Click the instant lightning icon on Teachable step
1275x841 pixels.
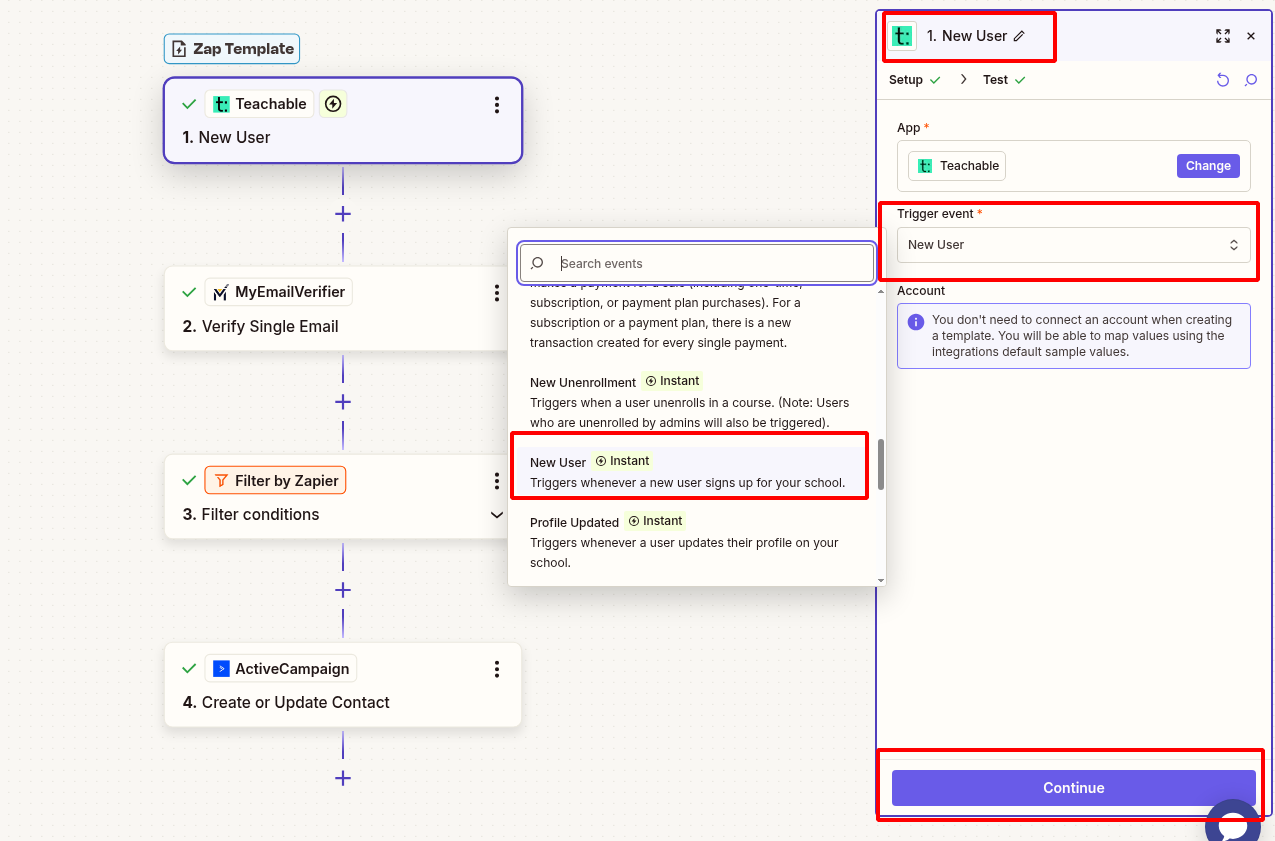pos(333,104)
